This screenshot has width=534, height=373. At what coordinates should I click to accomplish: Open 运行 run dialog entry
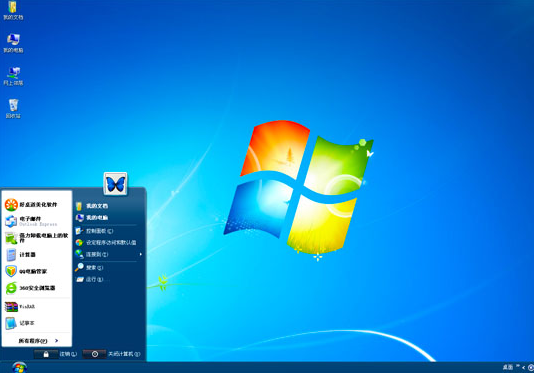(x=107, y=279)
